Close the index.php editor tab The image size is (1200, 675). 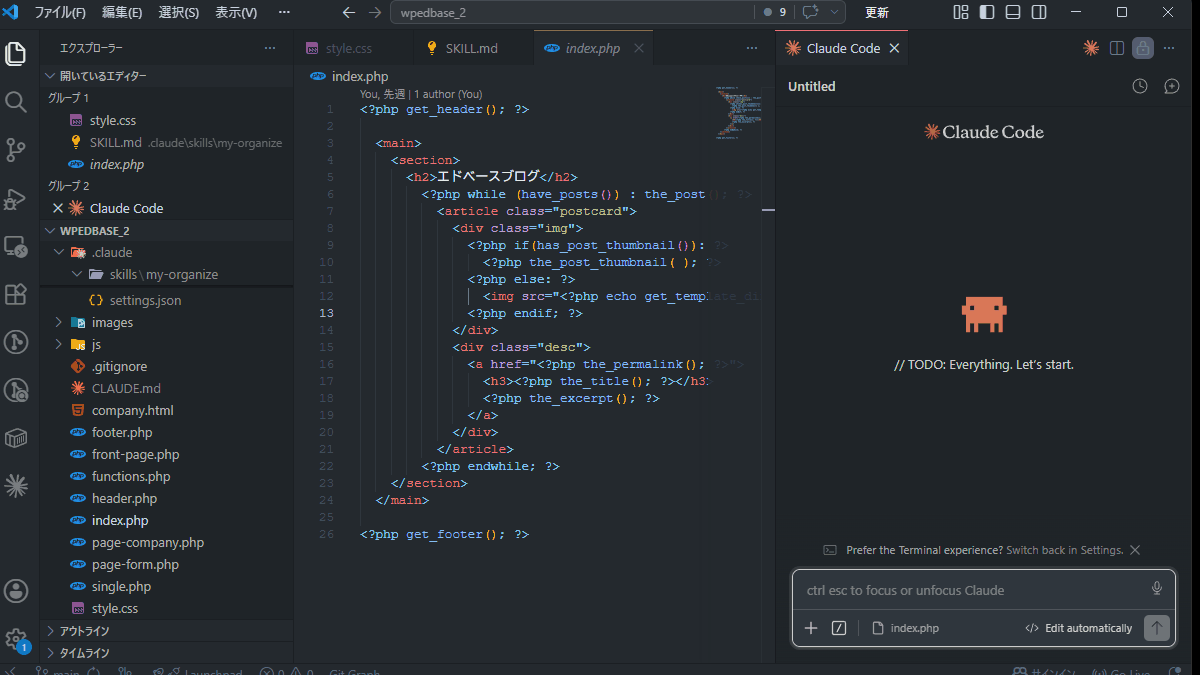(x=639, y=48)
